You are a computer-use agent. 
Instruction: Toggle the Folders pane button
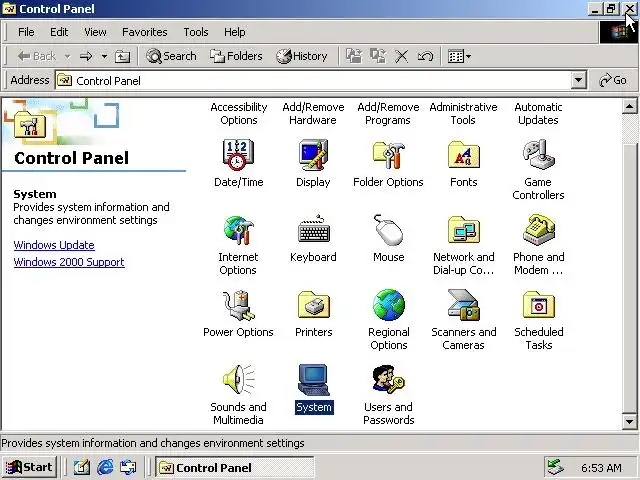tap(236, 56)
